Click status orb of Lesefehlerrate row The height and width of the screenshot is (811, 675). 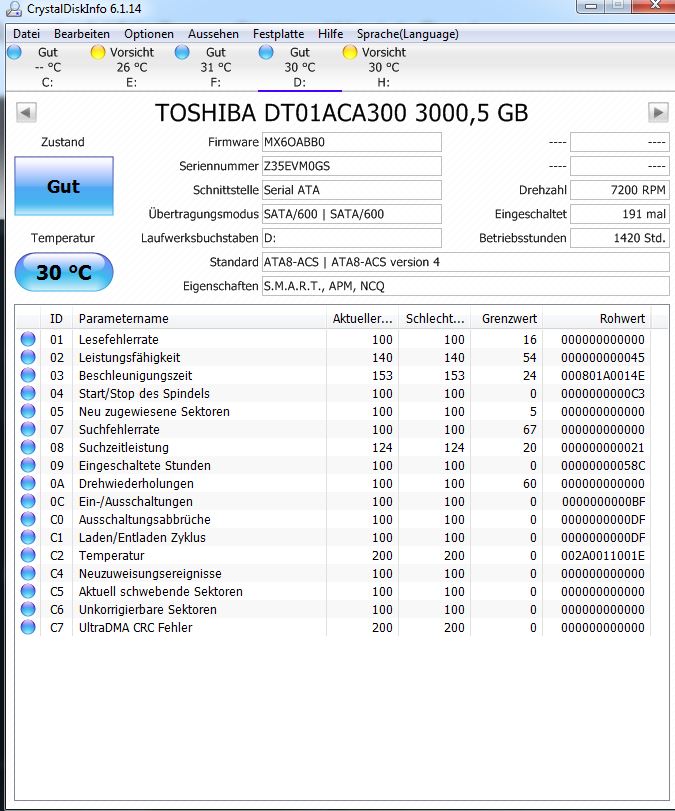pos(28,339)
